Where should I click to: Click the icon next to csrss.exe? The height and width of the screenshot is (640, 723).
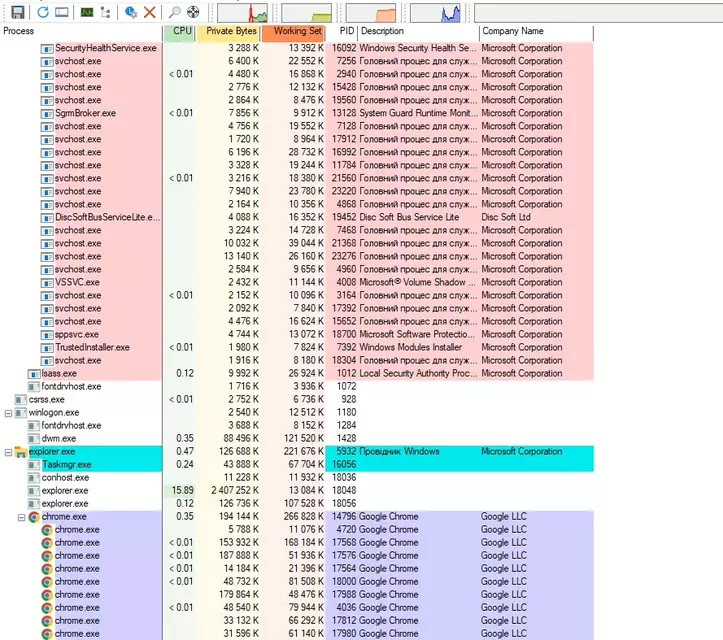click(20, 400)
